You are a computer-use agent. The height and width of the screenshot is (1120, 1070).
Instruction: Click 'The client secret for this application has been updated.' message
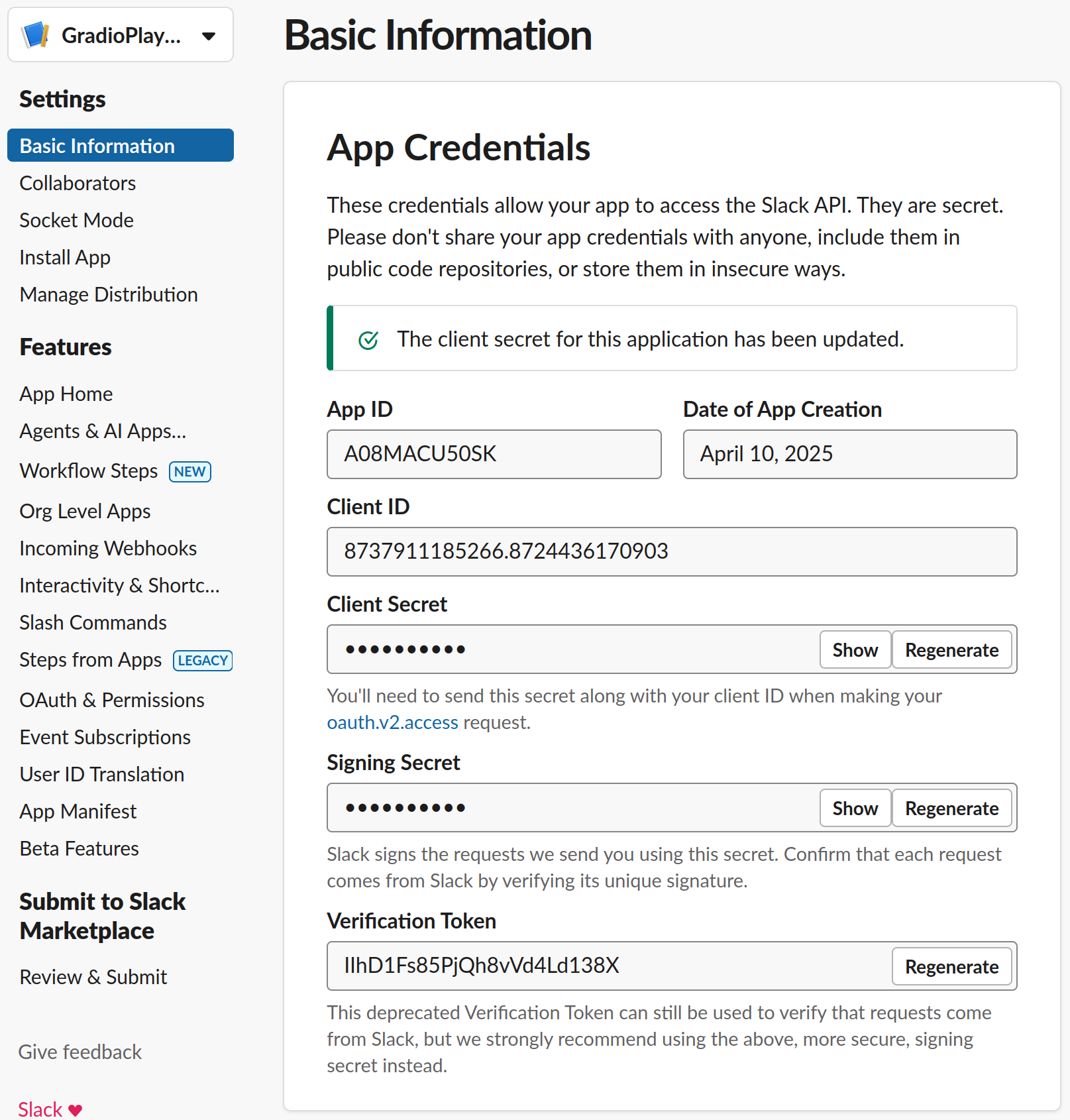651,339
